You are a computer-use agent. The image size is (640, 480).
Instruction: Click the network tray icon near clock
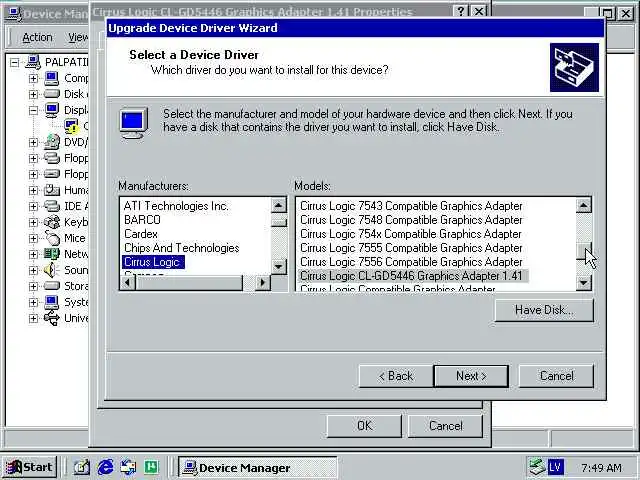[536, 467]
